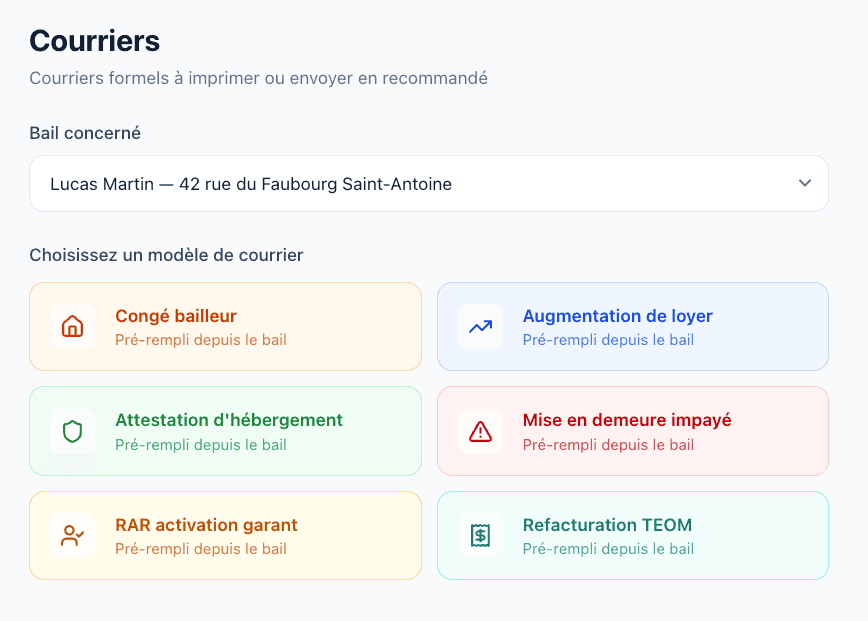This screenshot has width=868, height=621.
Task: Click 'Pré-rempli depuis le bail' under Mise en demeure
Action: 608,445
